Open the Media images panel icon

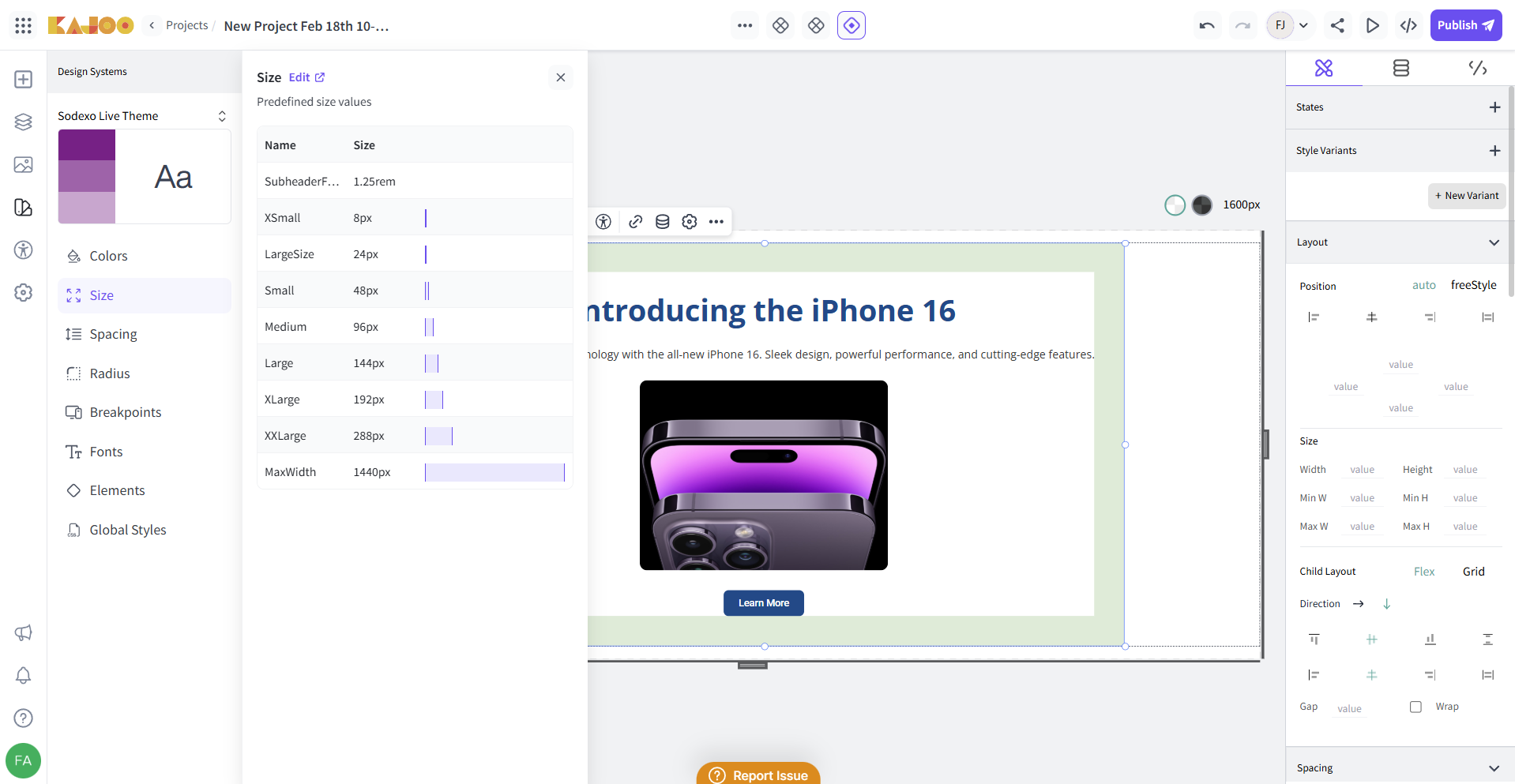[24, 164]
